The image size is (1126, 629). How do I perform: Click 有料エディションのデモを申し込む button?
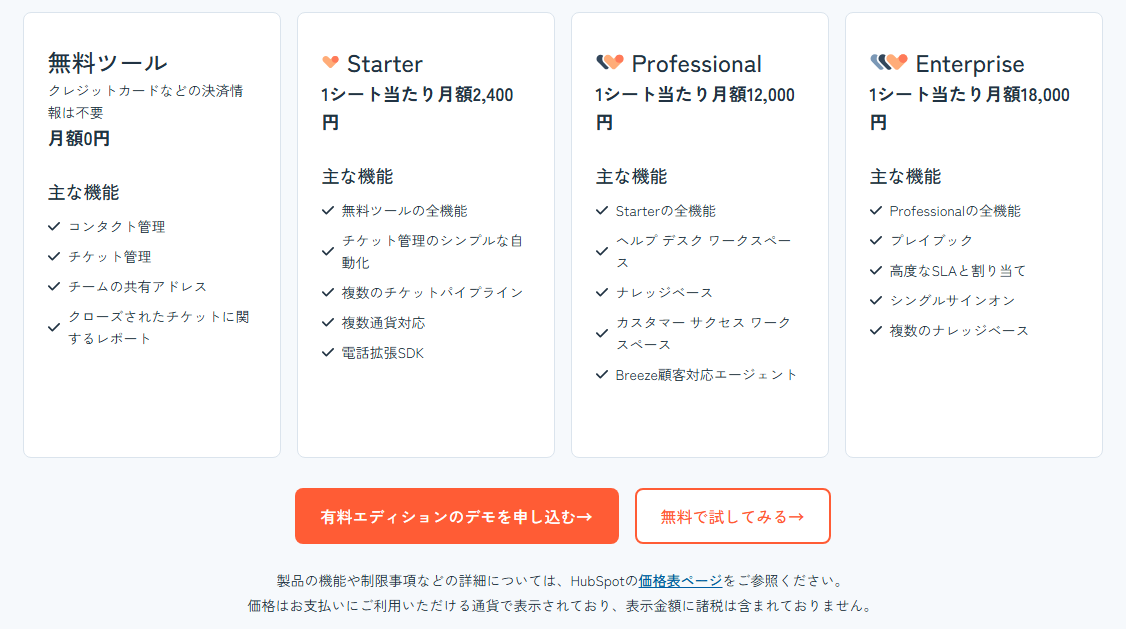tap(456, 515)
